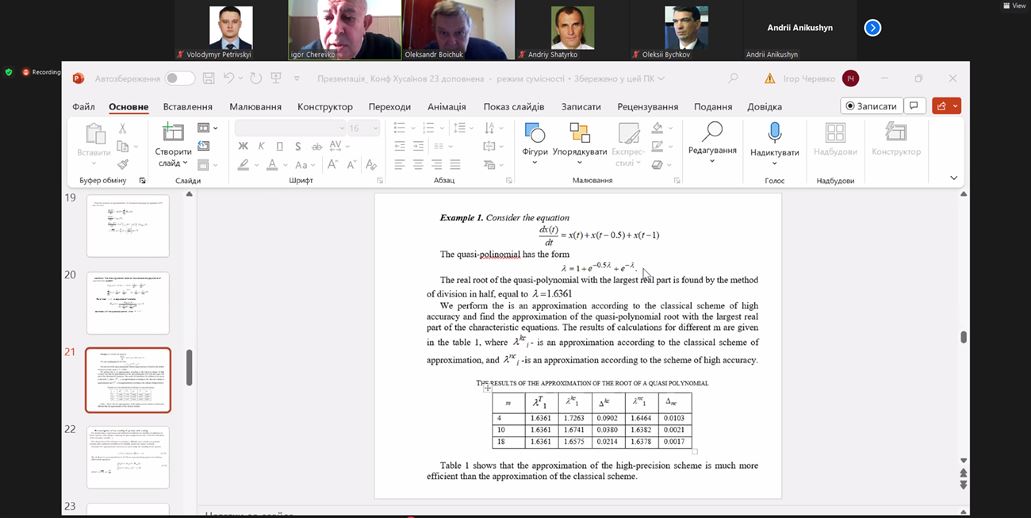Screen dimensions: 1031x519
Task: Apply numbered list
Action: point(428,128)
